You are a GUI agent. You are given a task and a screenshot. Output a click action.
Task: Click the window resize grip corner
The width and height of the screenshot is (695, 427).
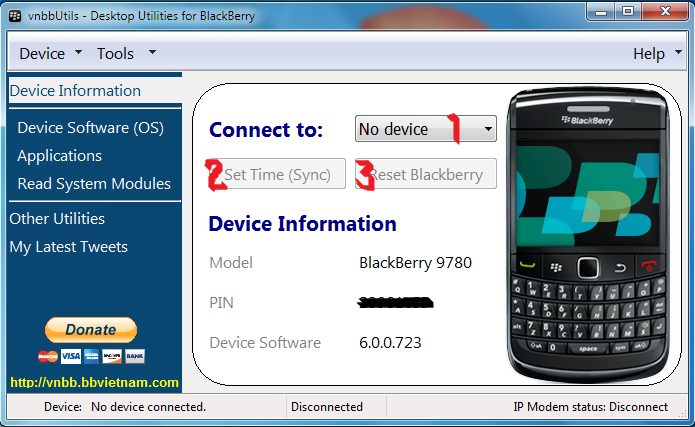682,413
